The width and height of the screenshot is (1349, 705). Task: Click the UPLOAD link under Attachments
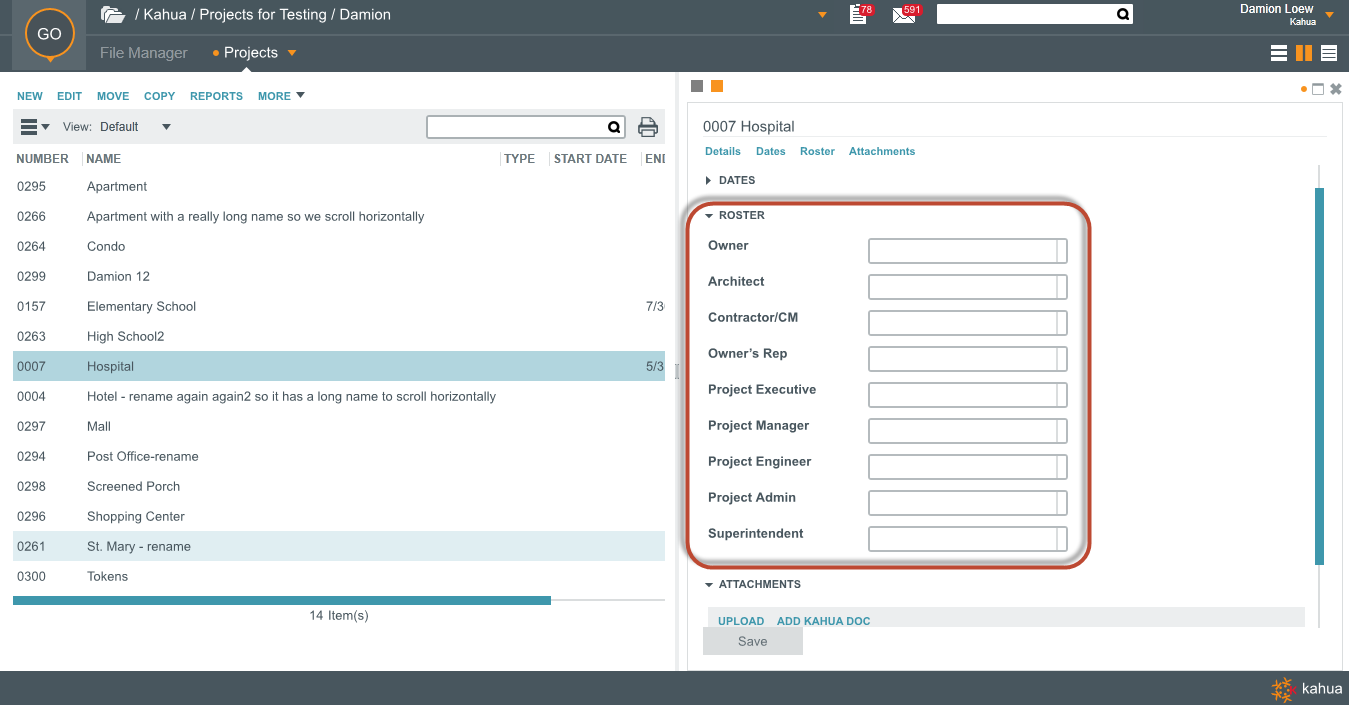point(740,621)
